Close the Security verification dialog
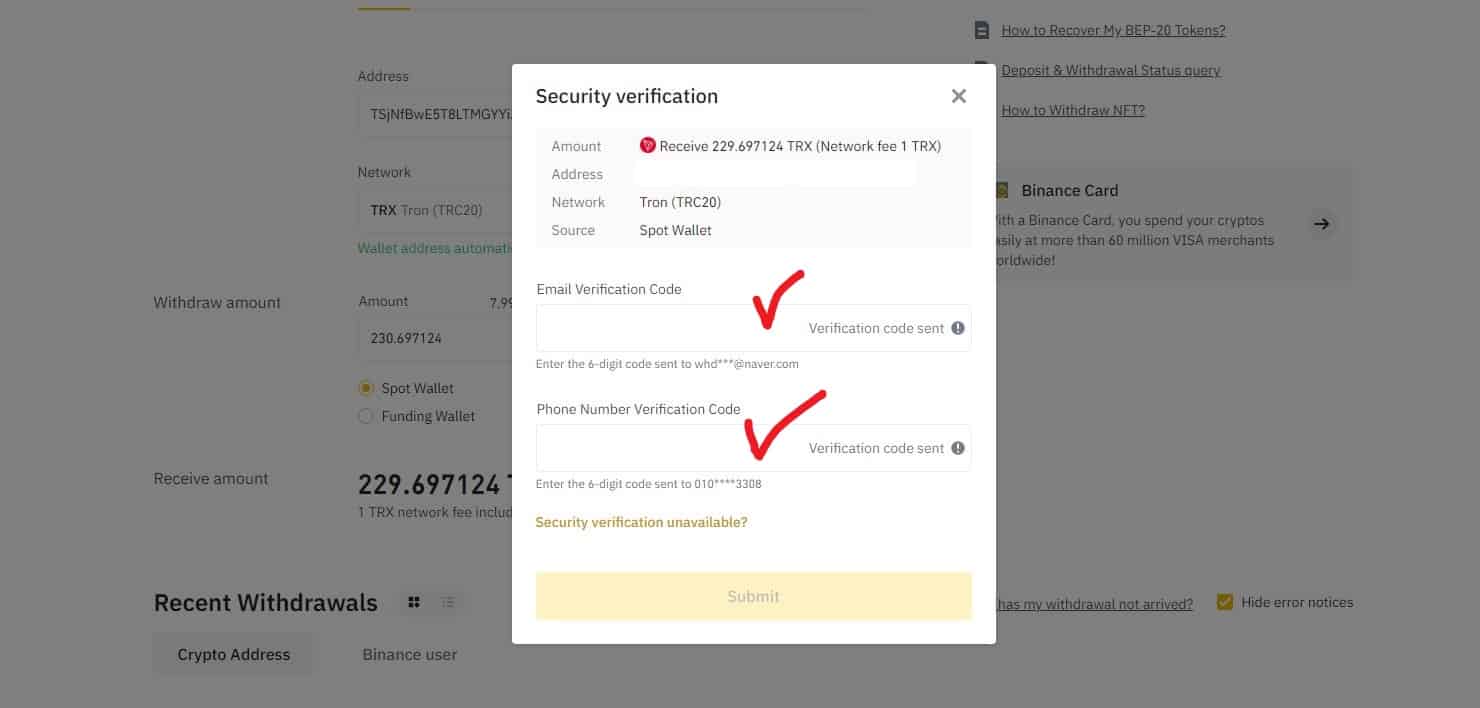Screen dimensions: 1480x708 958,96
